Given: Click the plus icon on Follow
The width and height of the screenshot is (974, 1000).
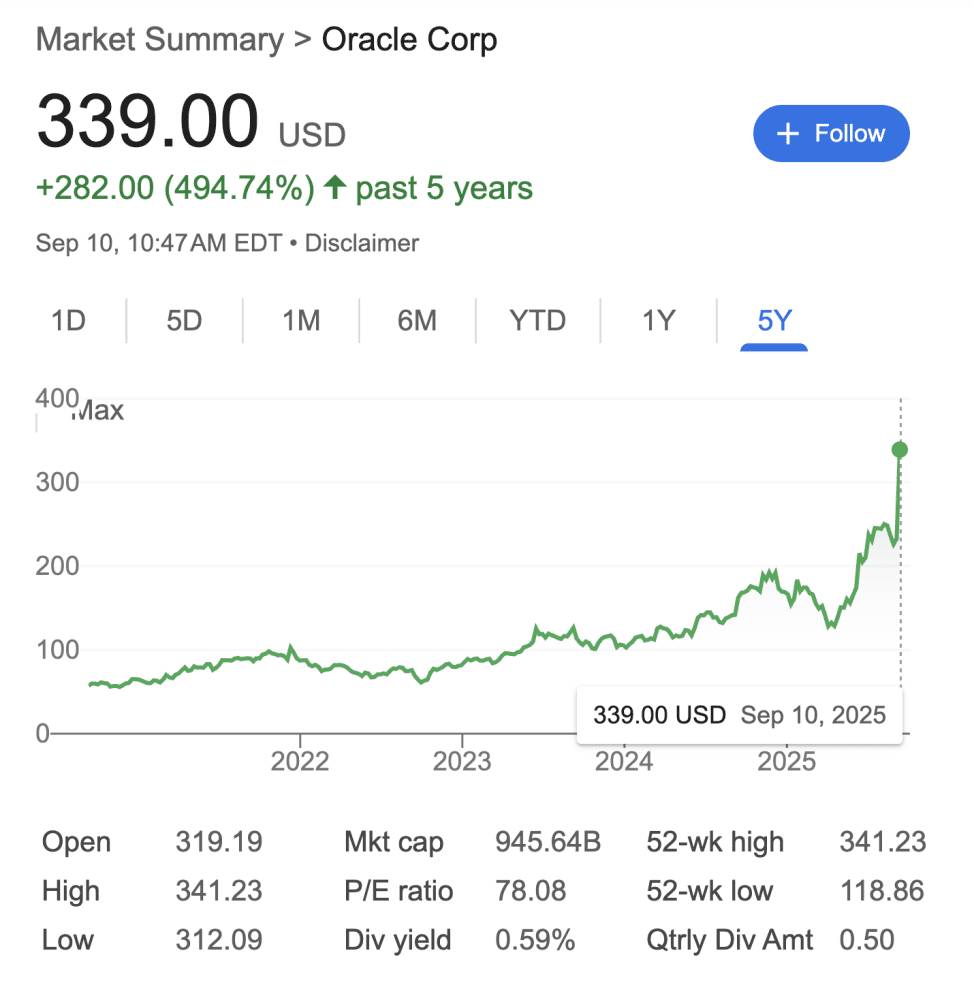Looking at the screenshot, I should pos(788,134).
